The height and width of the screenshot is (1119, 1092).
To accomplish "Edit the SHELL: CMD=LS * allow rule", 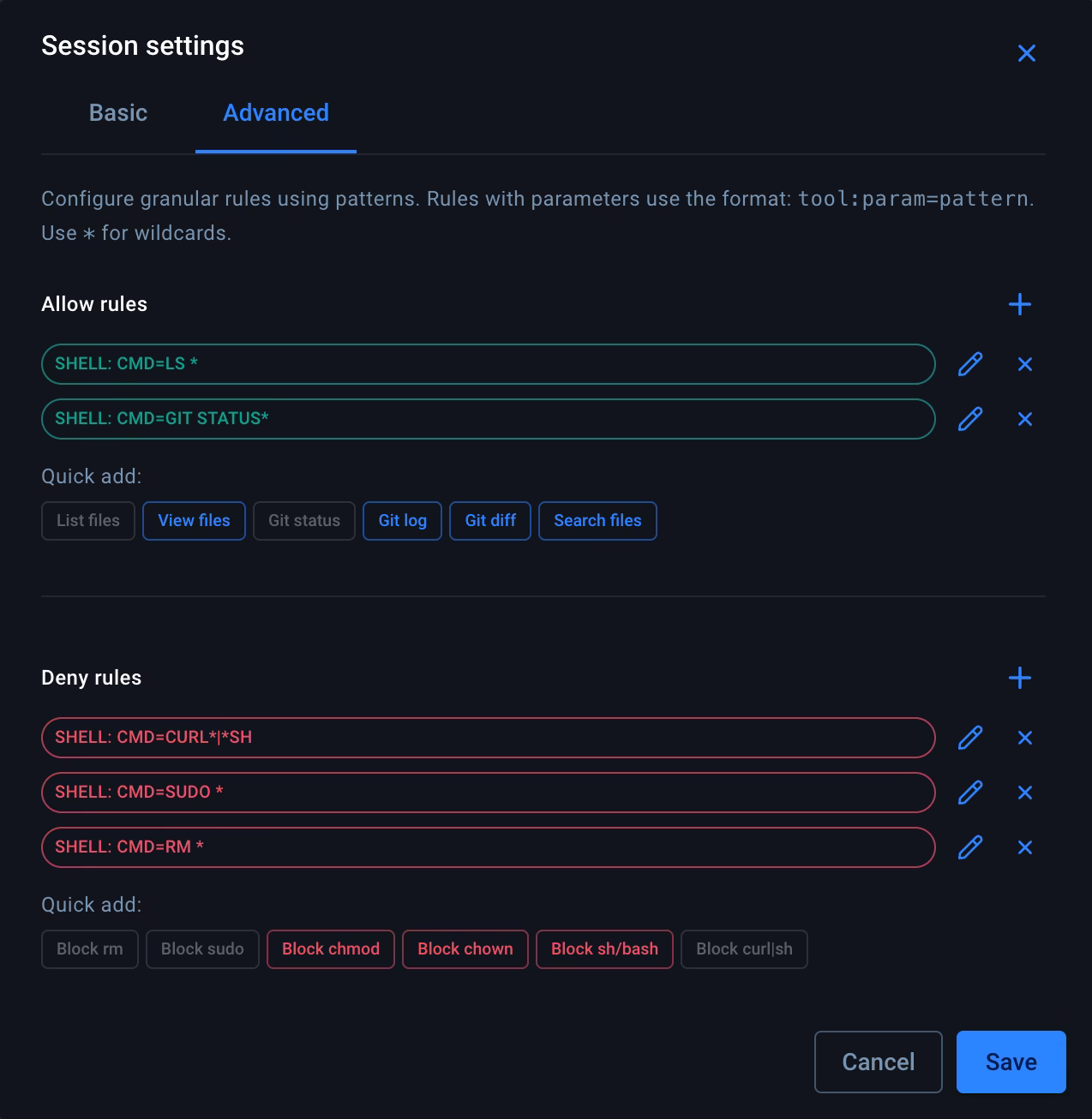I will [x=969, y=364].
